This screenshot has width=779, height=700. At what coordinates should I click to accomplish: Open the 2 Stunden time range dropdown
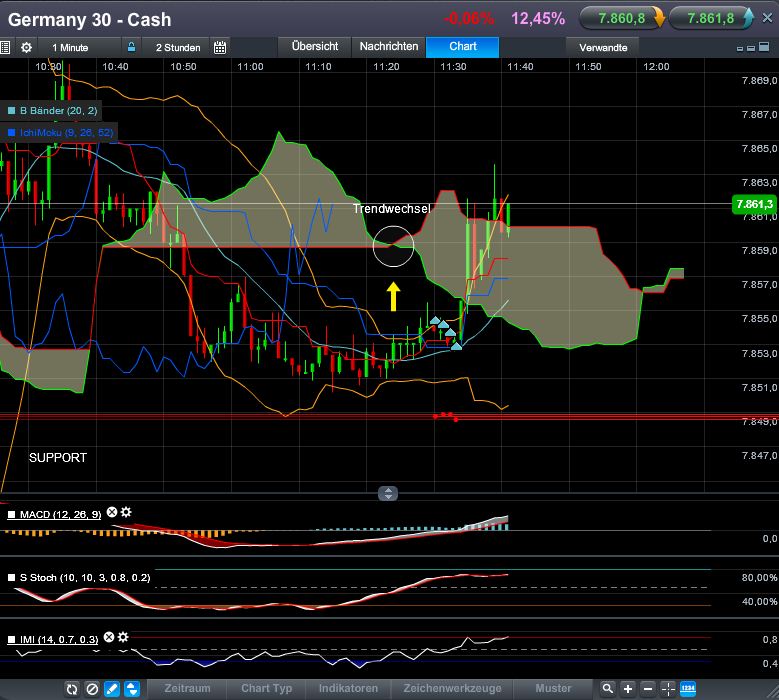click(x=177, y=47)
